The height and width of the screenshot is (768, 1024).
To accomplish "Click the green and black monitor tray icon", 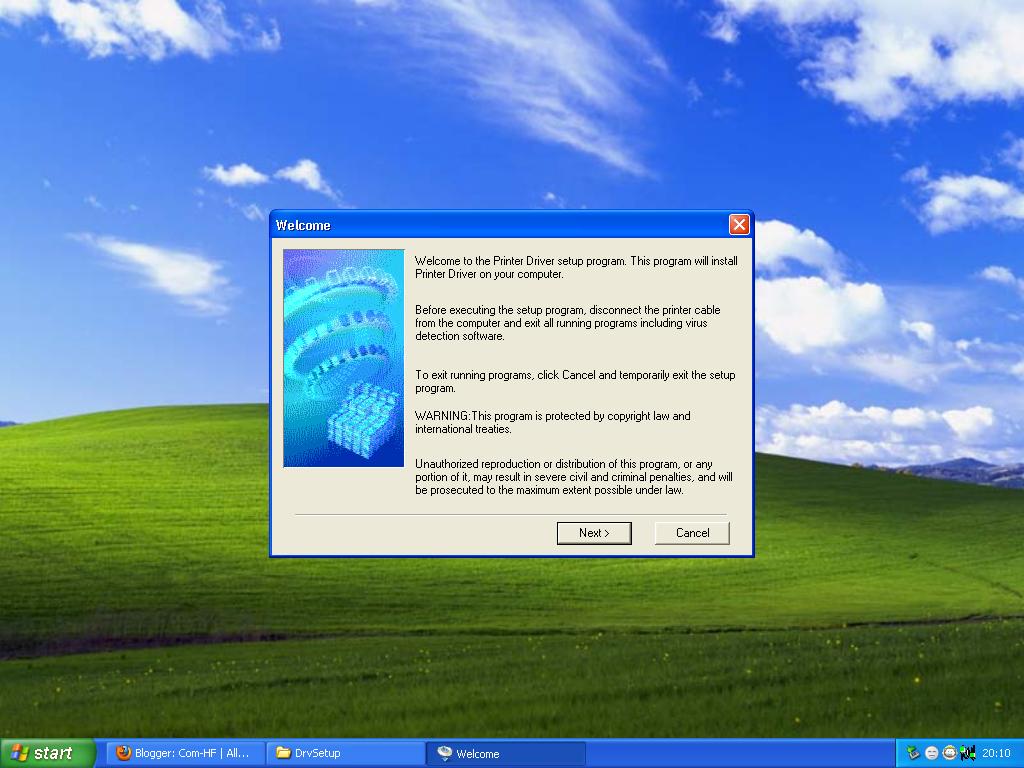I will (x=968, y=754).
